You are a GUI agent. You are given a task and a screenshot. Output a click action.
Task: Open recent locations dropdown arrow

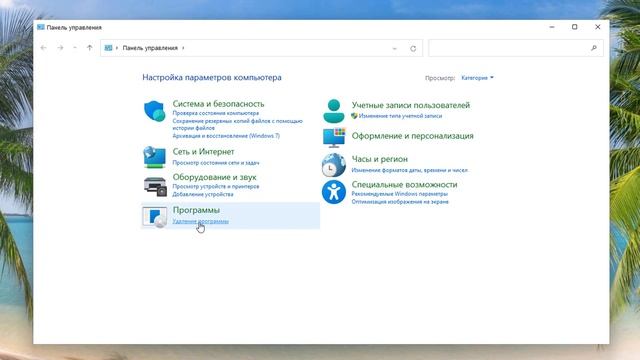pos(75,48)
